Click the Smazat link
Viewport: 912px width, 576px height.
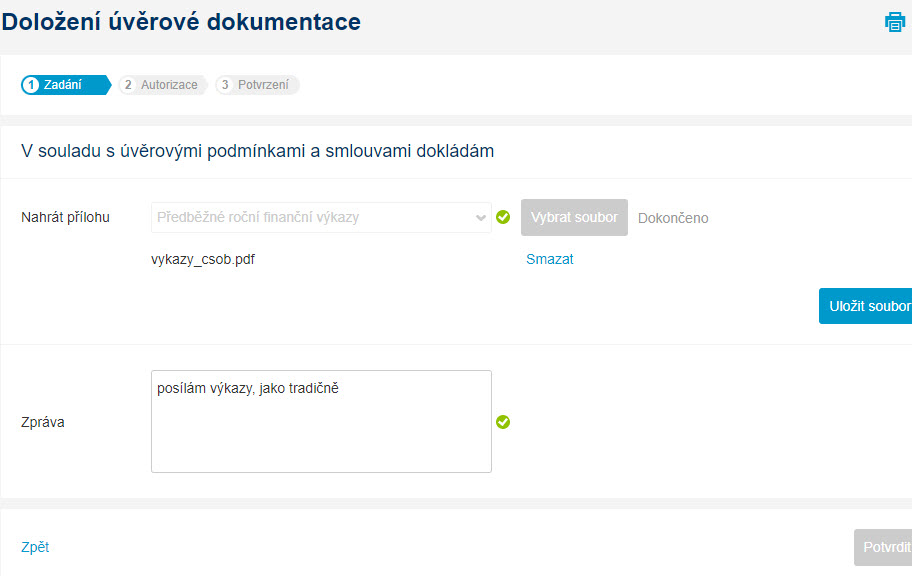pyautogui.click(x=550, y=259)
